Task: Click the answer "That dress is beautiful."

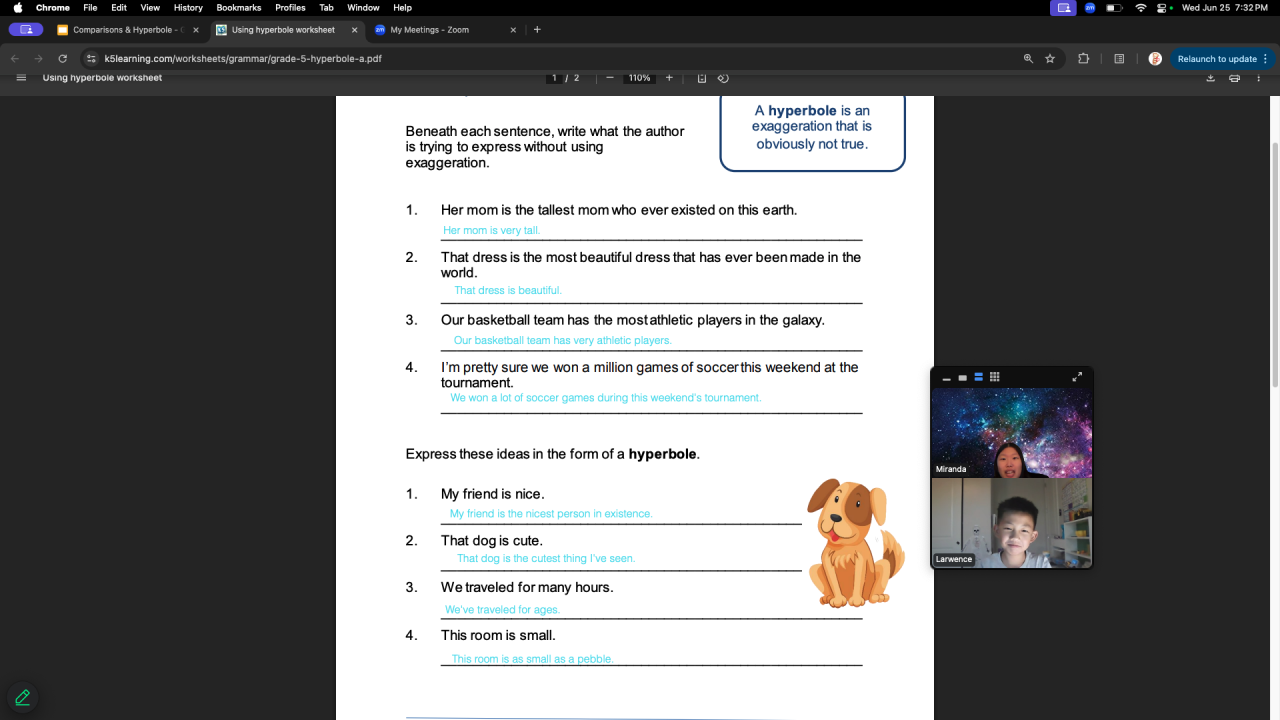Action: click(508, 290)
